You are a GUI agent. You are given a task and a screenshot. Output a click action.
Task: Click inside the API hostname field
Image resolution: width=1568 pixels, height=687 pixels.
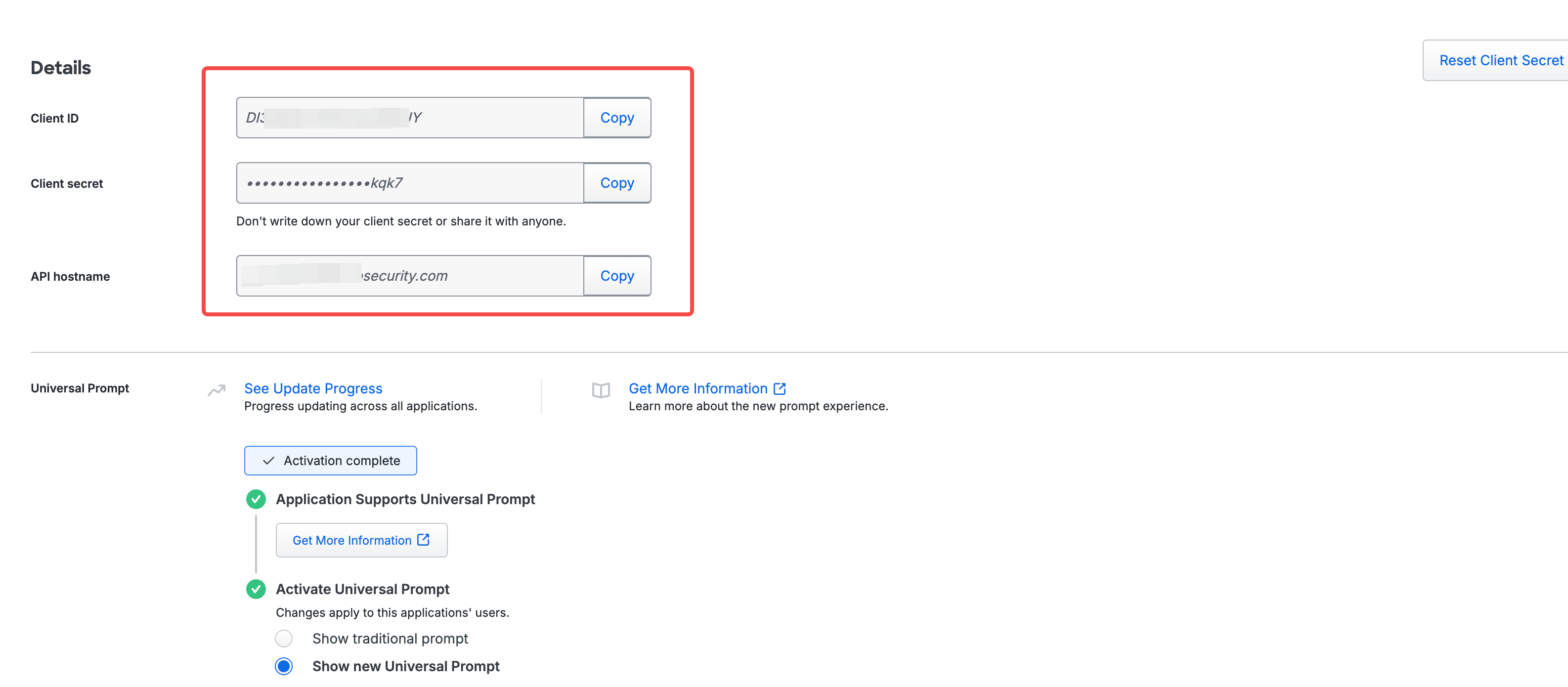point(410,276)
